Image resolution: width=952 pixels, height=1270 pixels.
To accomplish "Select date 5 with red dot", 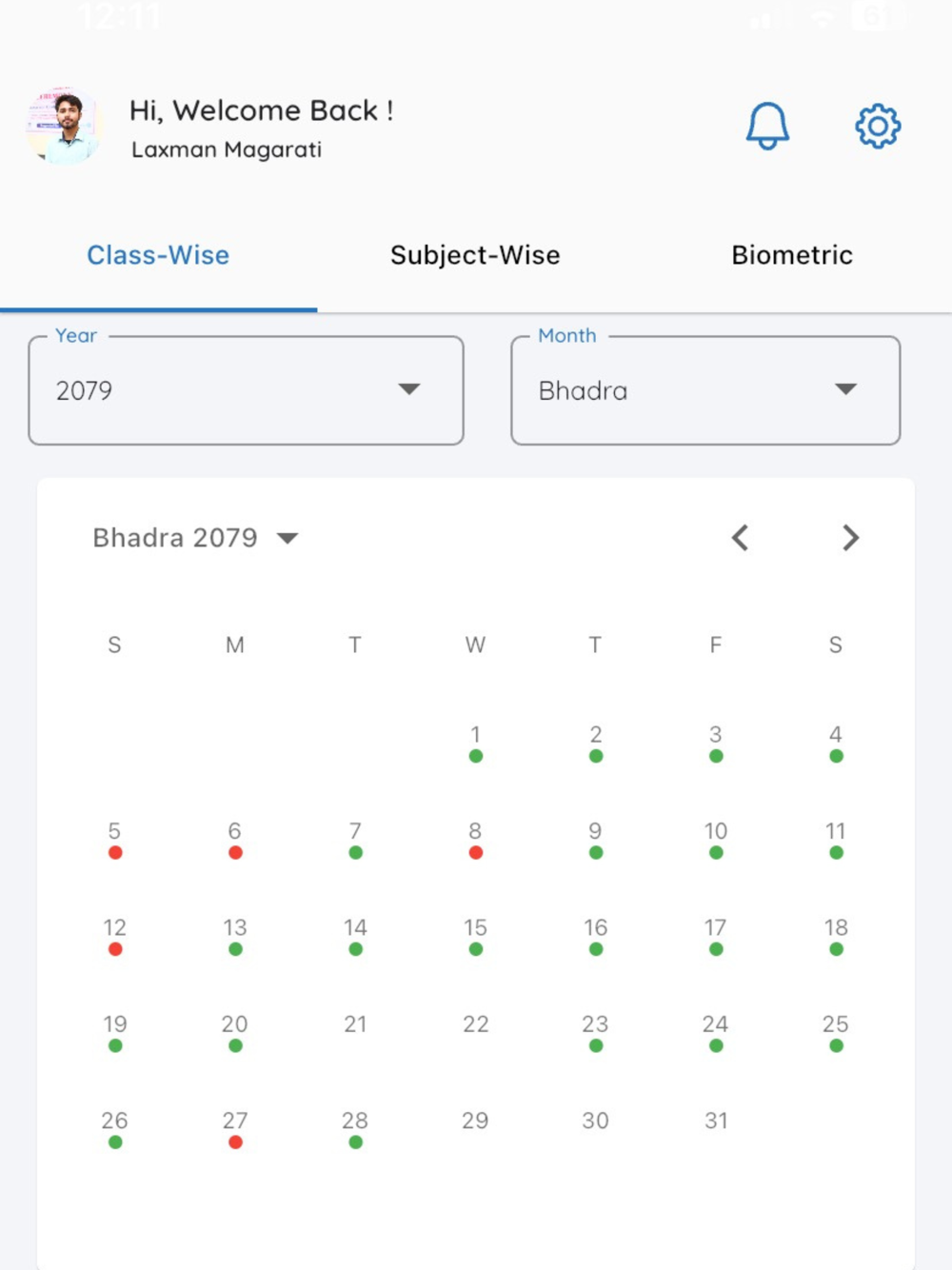I will [114, 838].
